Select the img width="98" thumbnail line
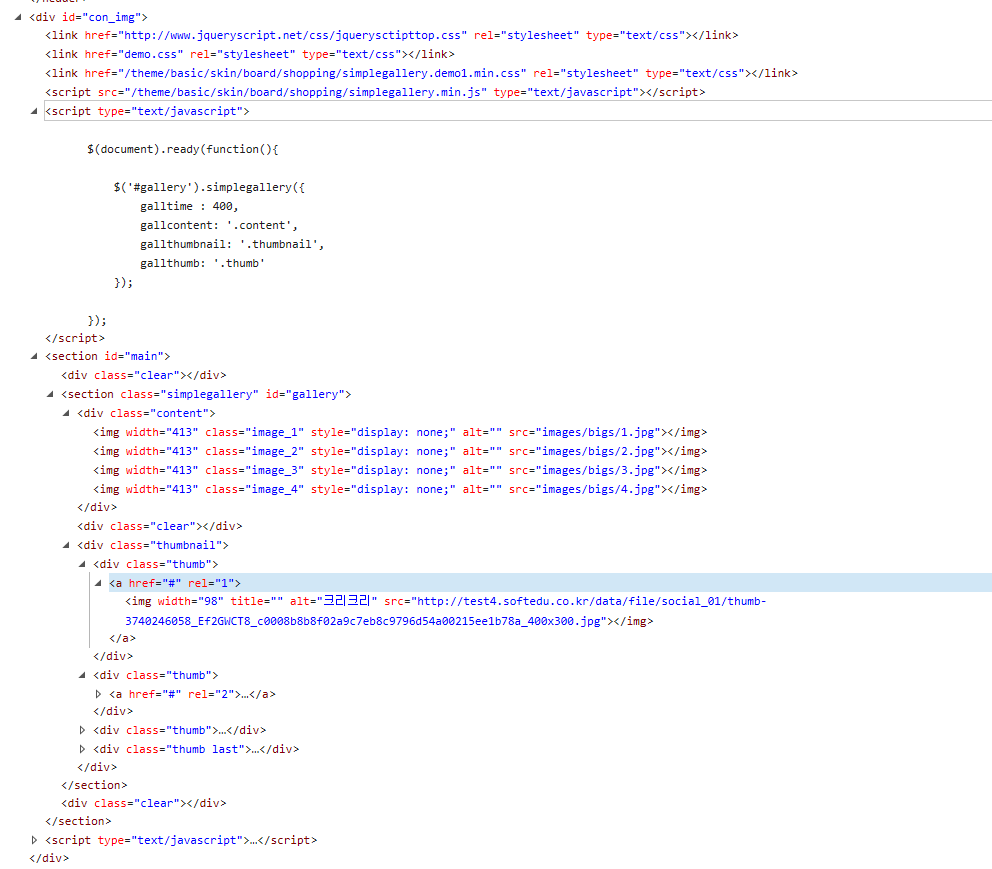Image resolution: width=992 pixels, height=869 pixels. [x=445, y=611]
